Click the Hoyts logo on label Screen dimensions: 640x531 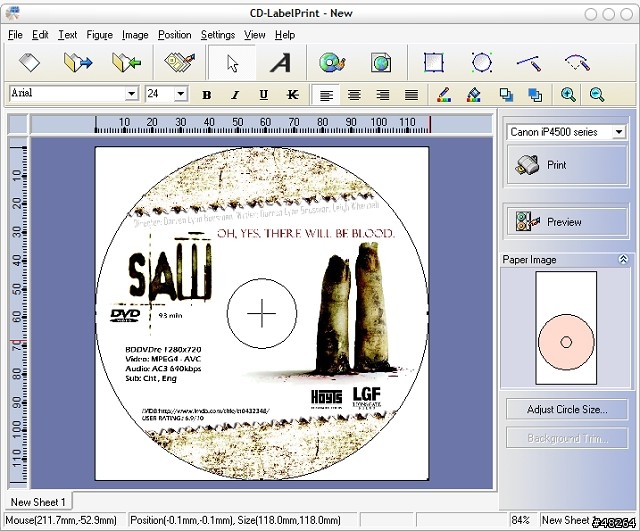(327, 399)
